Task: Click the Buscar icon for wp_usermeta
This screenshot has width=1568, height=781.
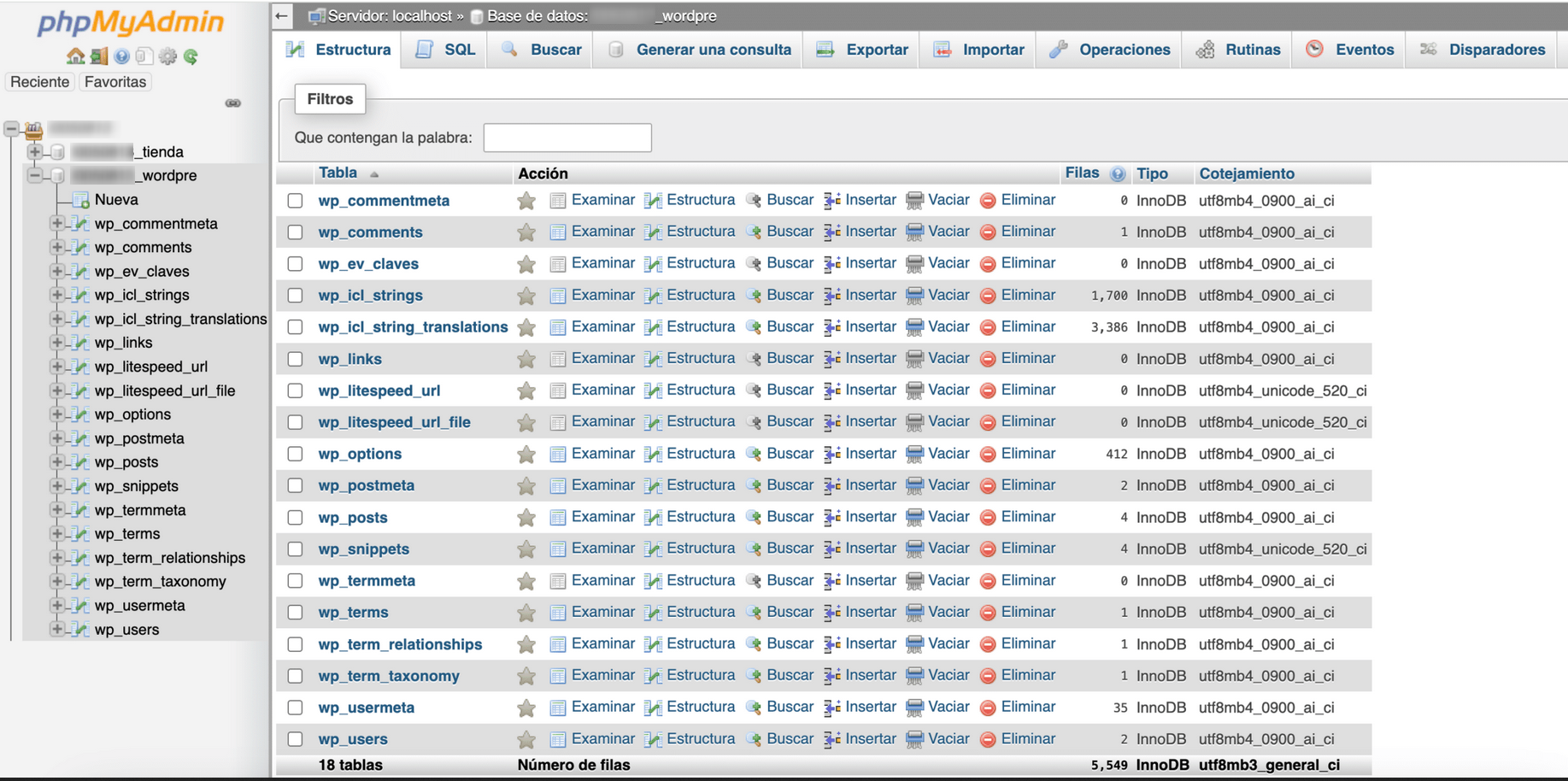Action: pyautogui.click(x=754, y=708)
